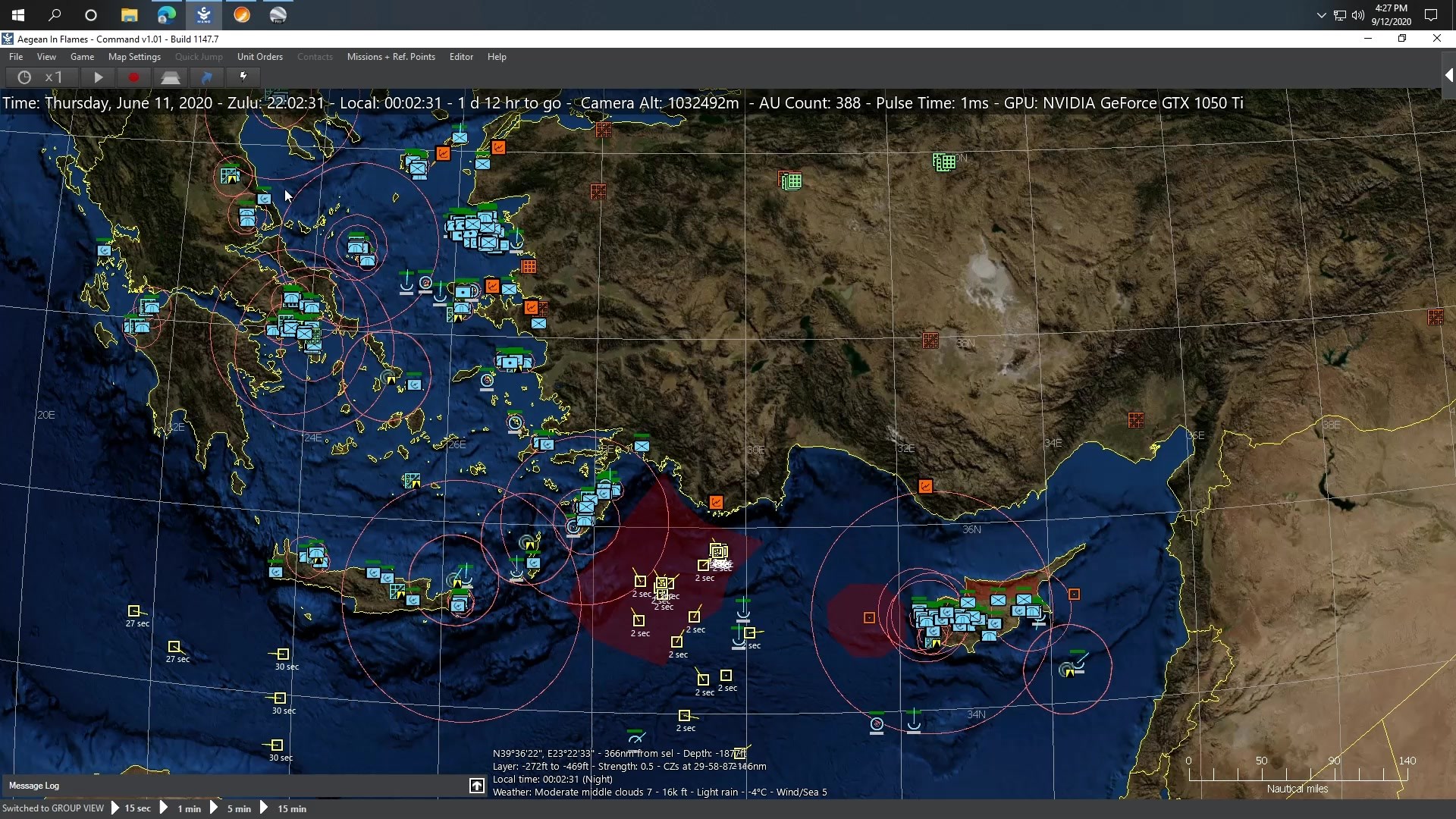Open the Windows Start menu
Viewport: 1456px width, 819px height.
(x=18, y=15)
